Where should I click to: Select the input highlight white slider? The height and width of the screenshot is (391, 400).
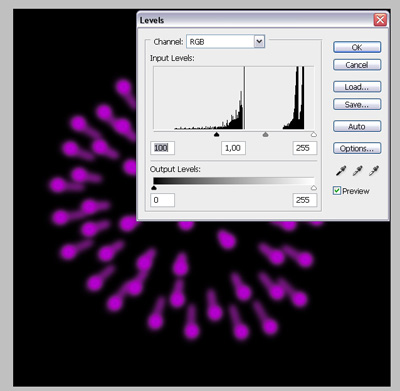click(x=314, y=134)
